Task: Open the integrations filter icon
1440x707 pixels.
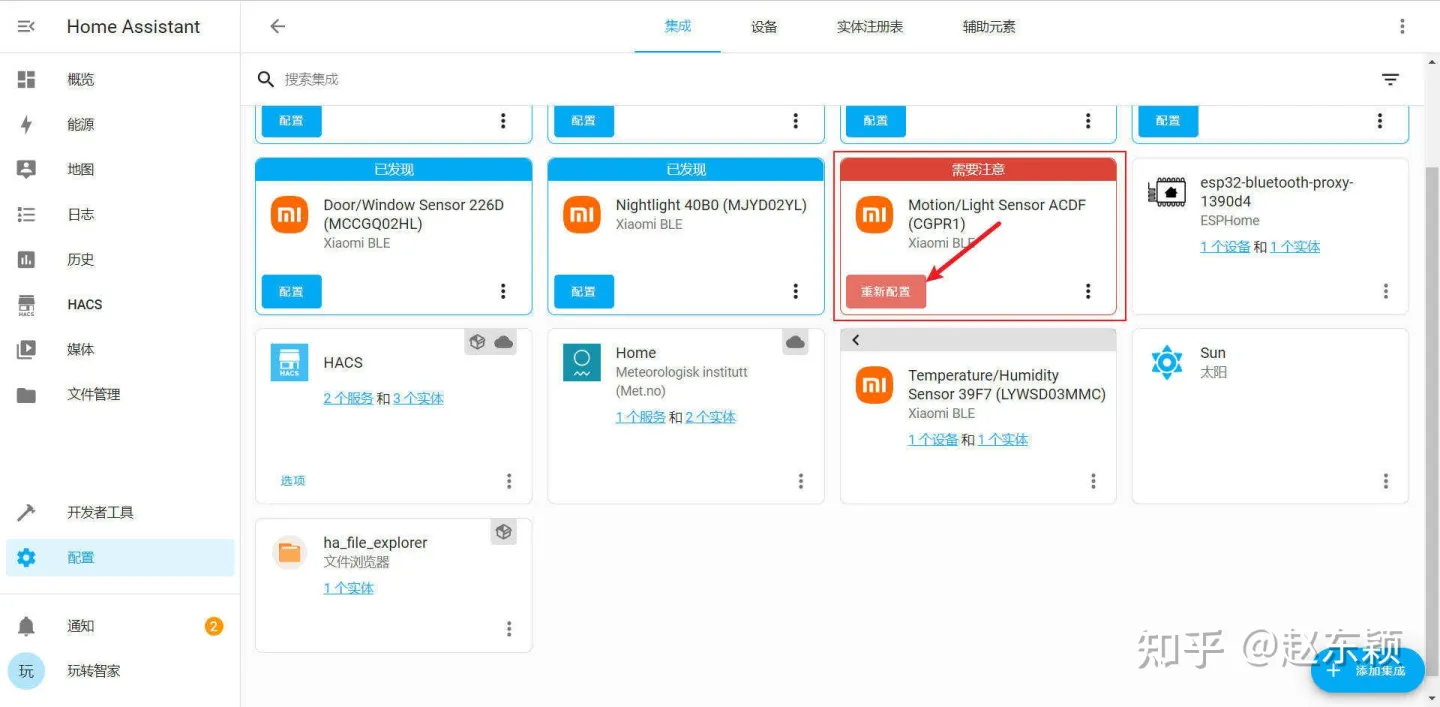Action: pyautogui.click(x=1390, y=80)
